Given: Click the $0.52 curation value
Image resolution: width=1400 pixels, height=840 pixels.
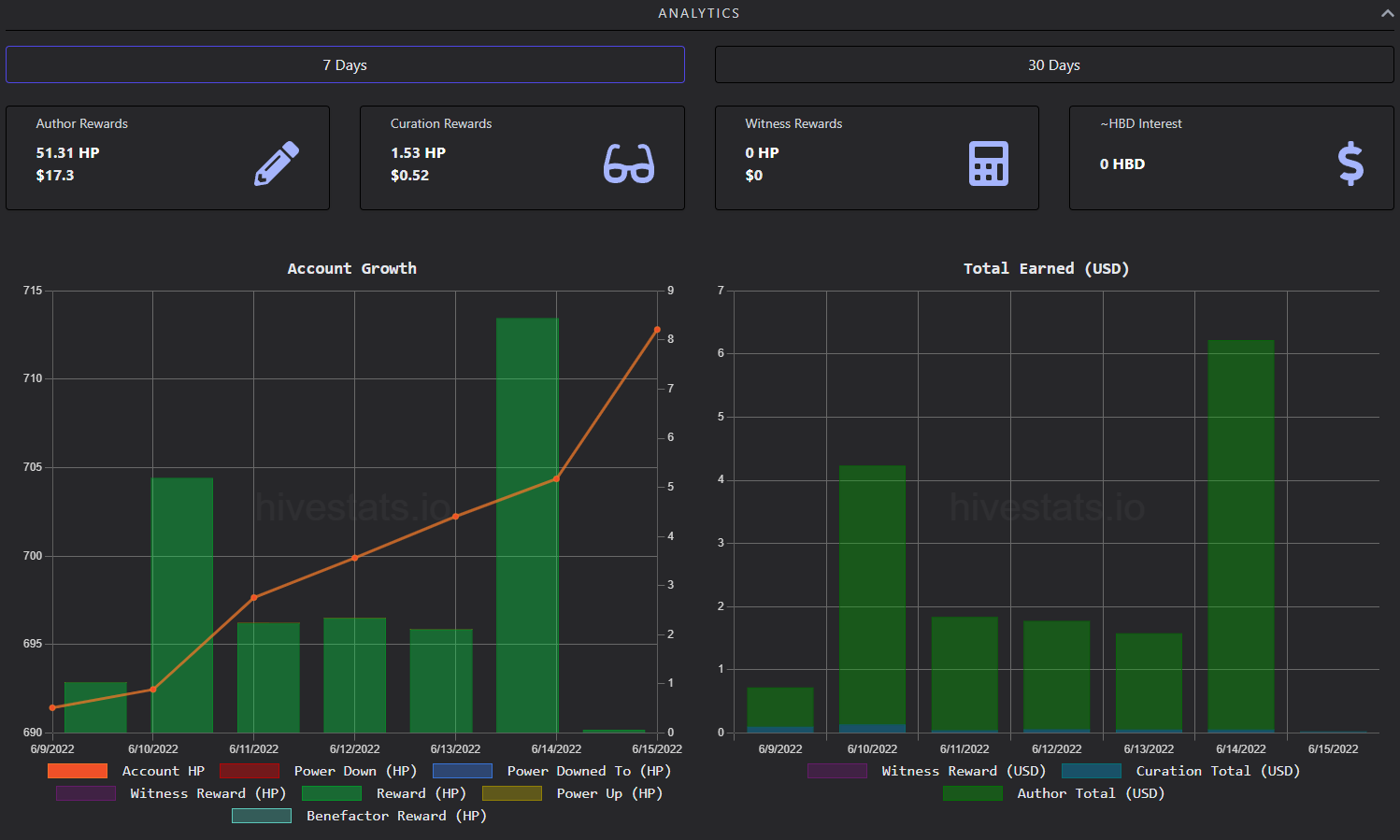Looking at the screenshot, I should point(409,175).
